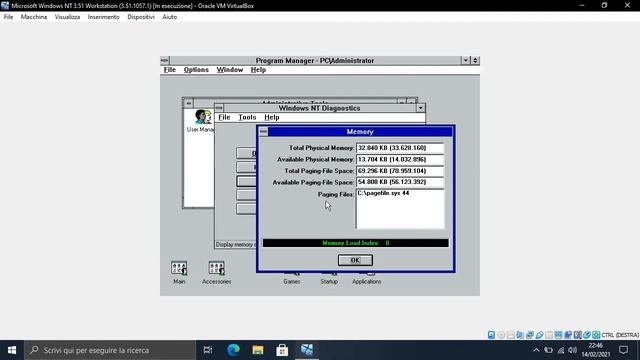This screenshot has height=360, width=640.
Task: Open VirtualBox Visualizza menu
Action: [67, 17]
